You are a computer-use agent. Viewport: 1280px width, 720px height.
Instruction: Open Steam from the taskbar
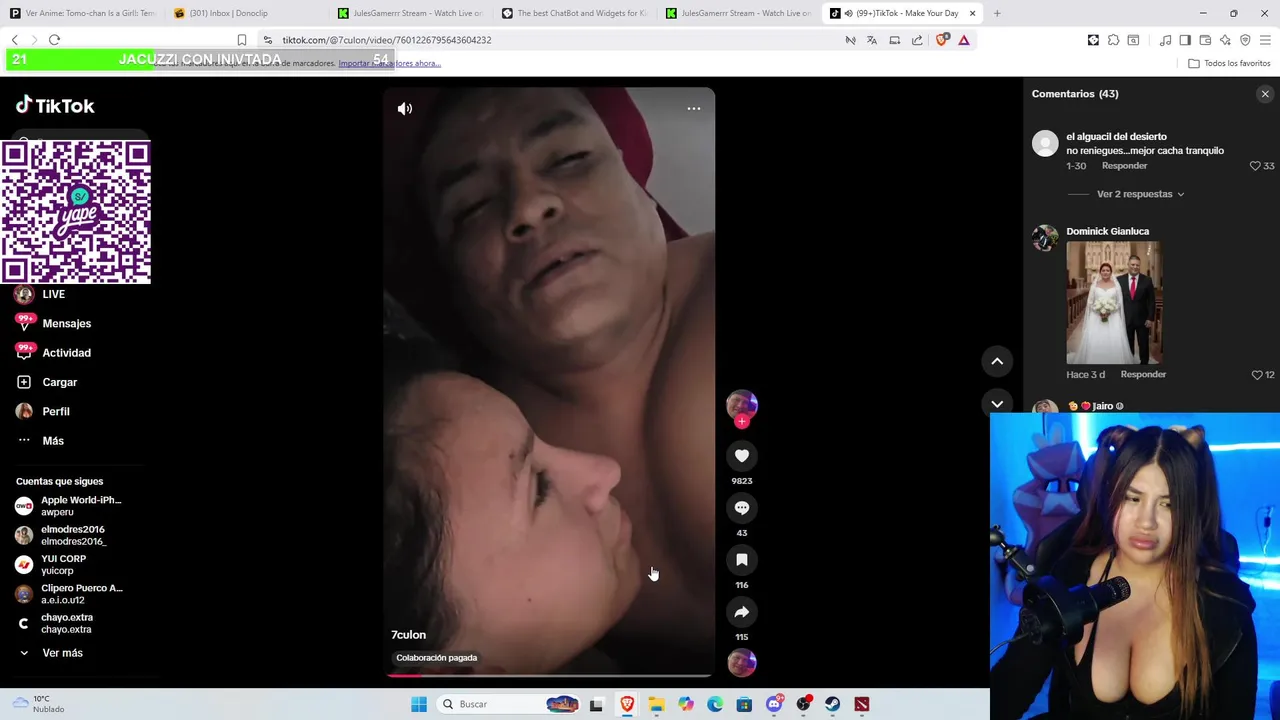833,704
